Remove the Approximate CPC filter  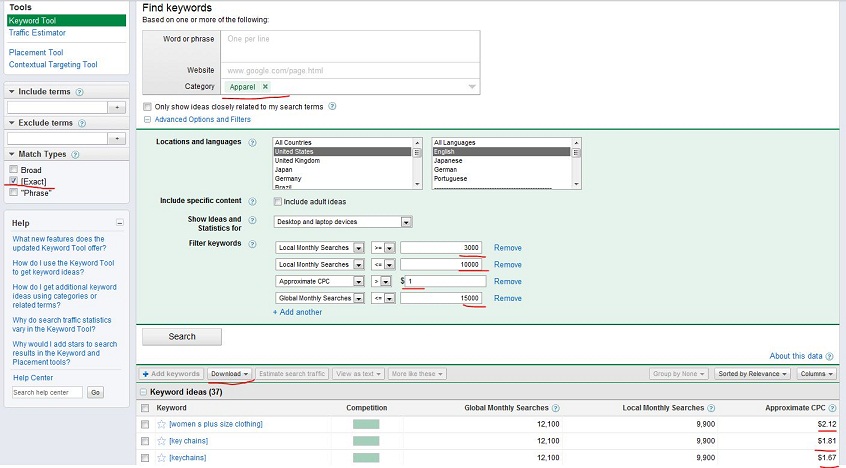click(x=508, y=281)
